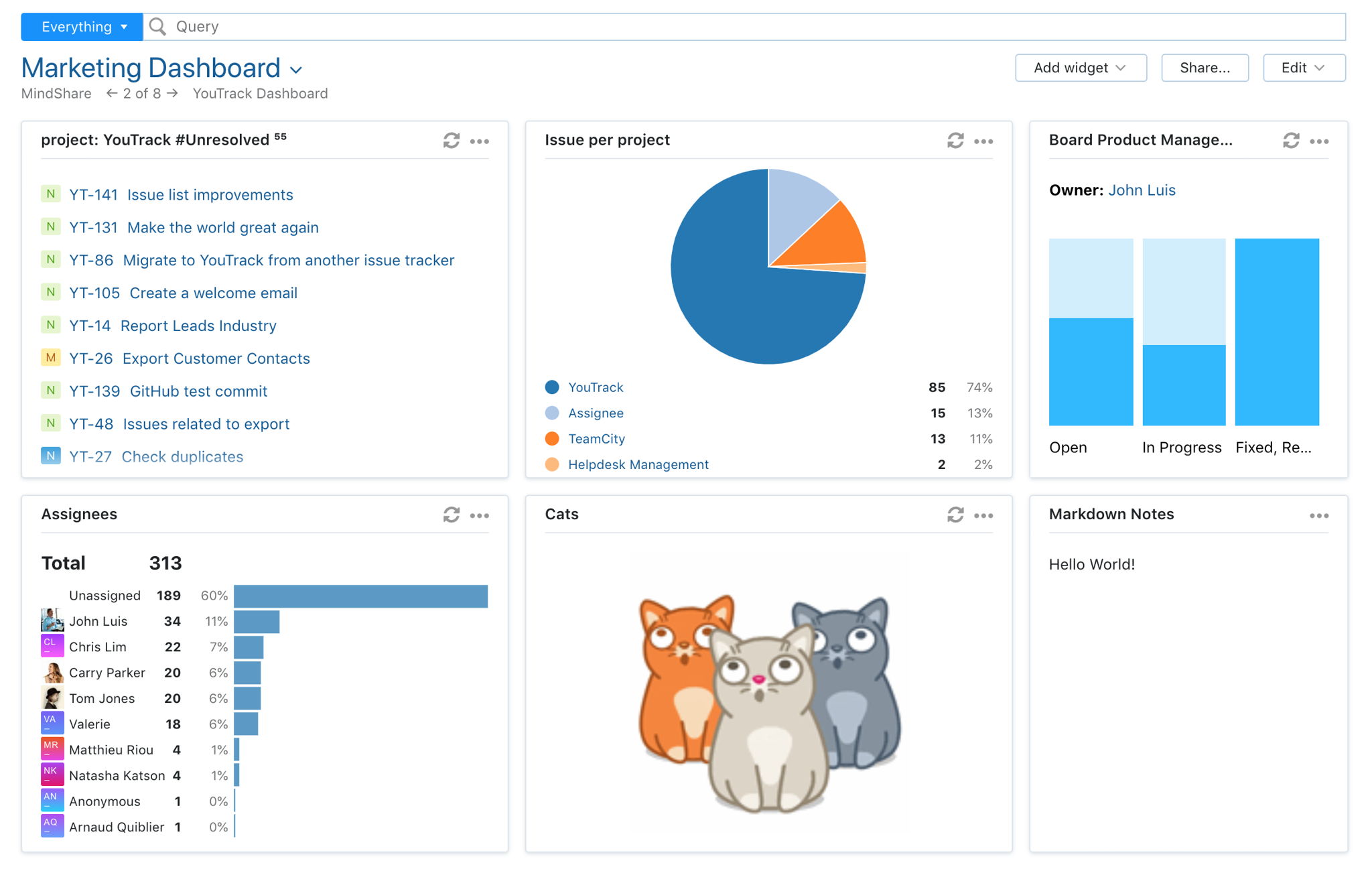Click priority icon of YT-26
The height and width of the screenshot is (869, 1372).
51,358
